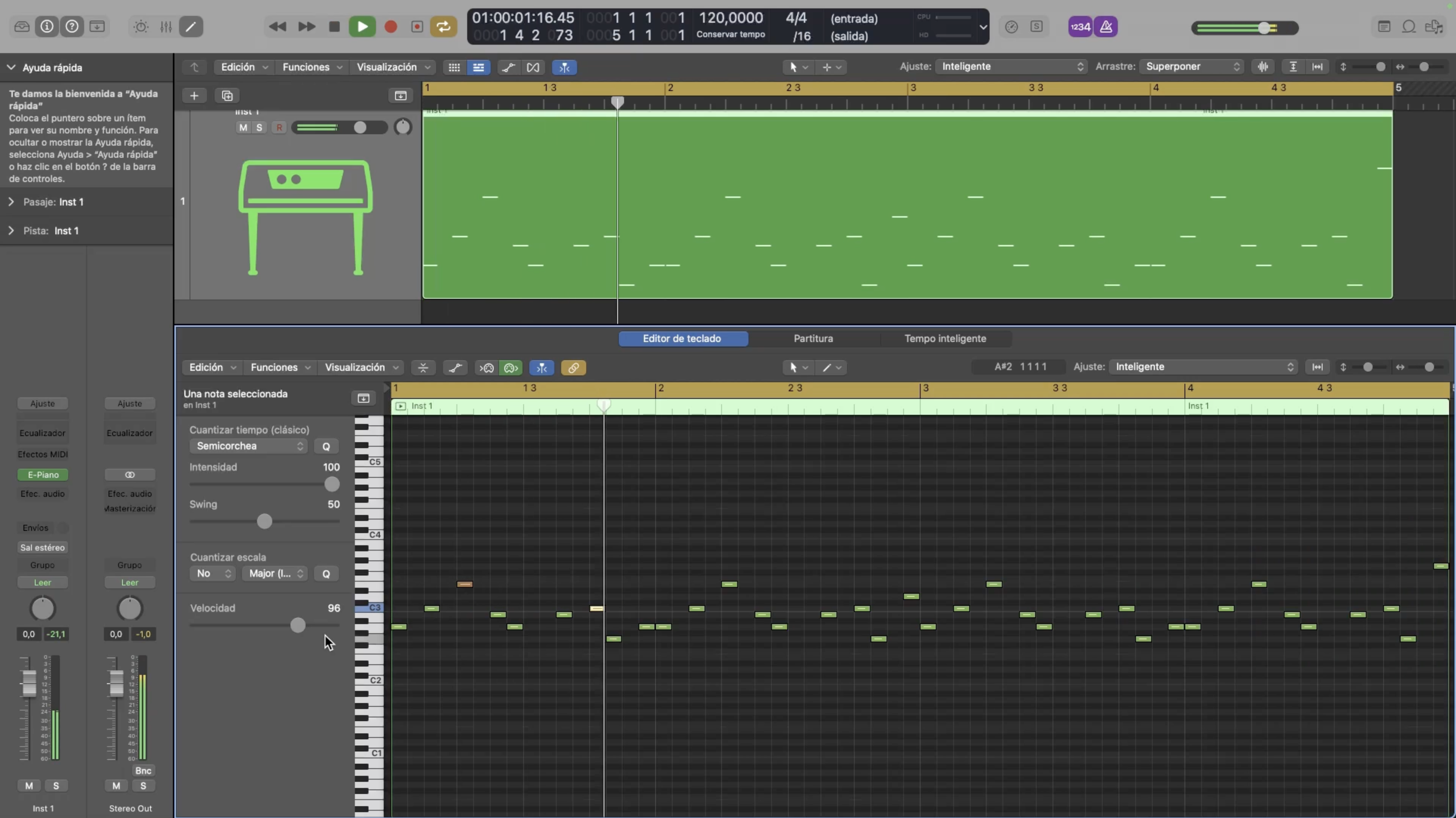Open the Mixer sliders icon
This screenshot has height=818, width=1456.
166,27
